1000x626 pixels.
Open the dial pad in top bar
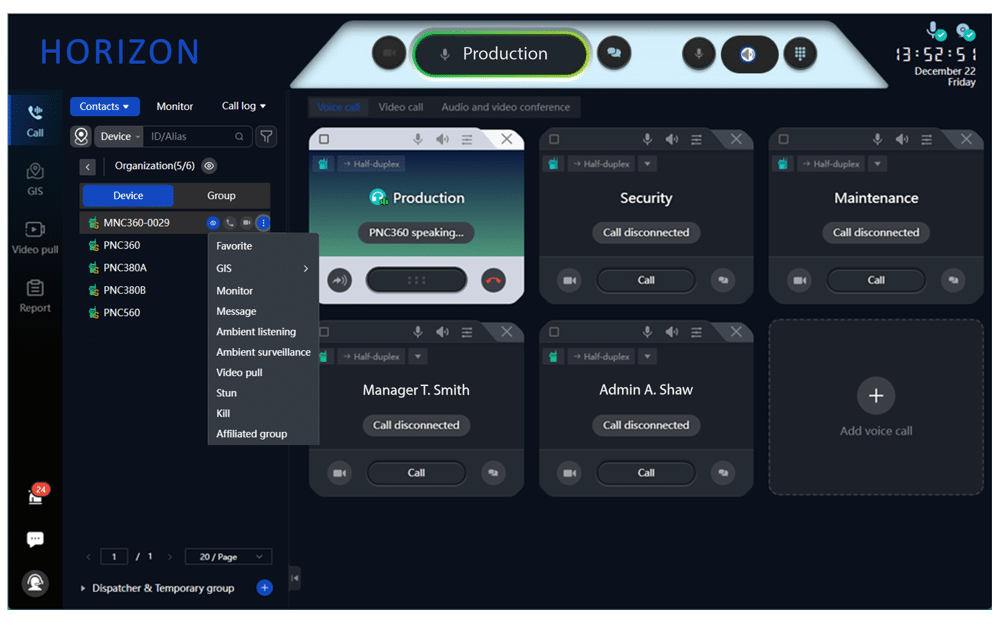point(798,54)
